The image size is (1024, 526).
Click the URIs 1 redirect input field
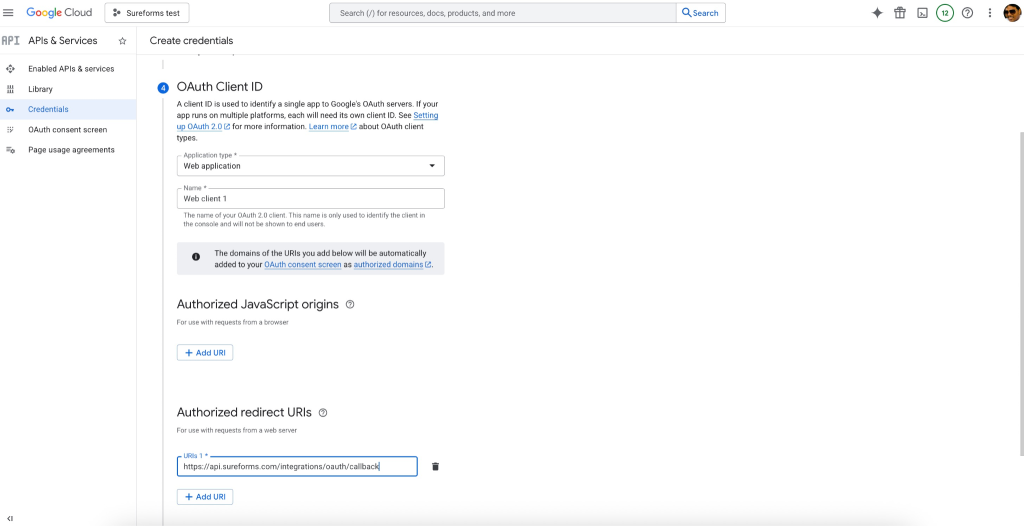(x=297, y=467)
